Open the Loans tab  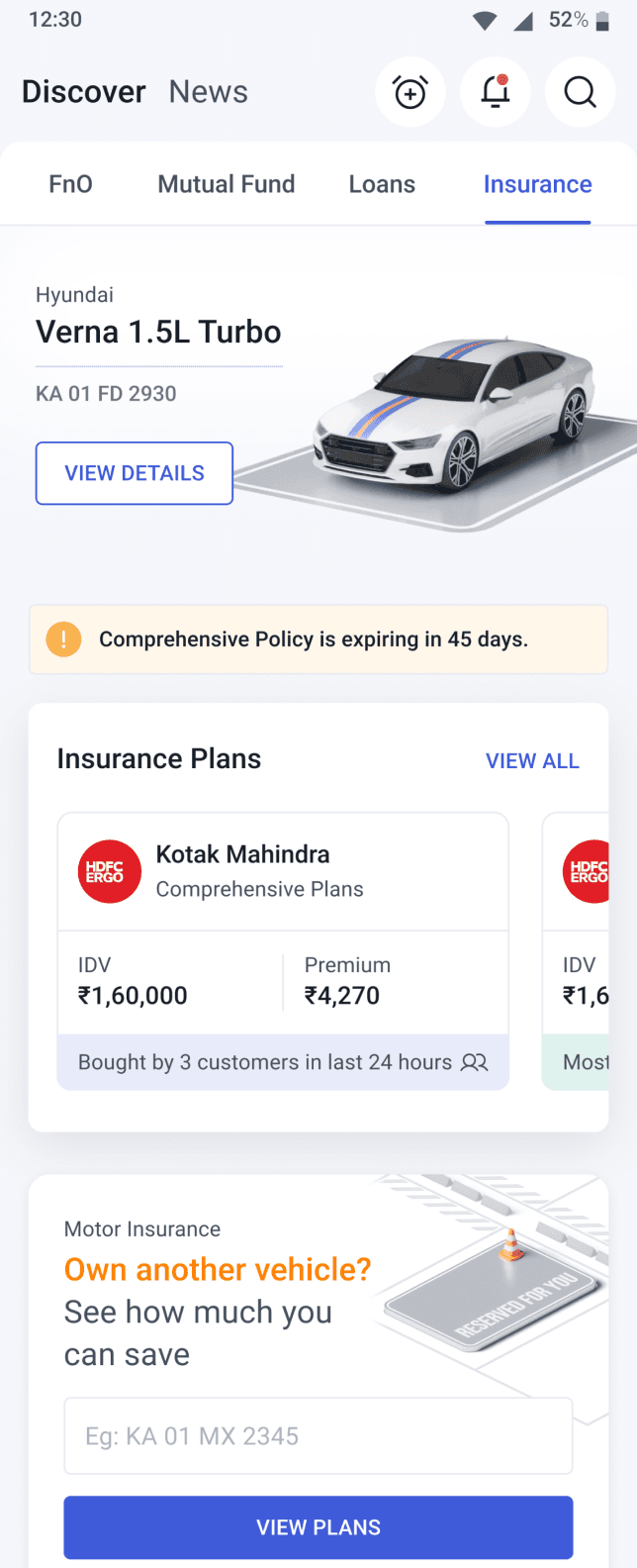click(x=382, y=185)
